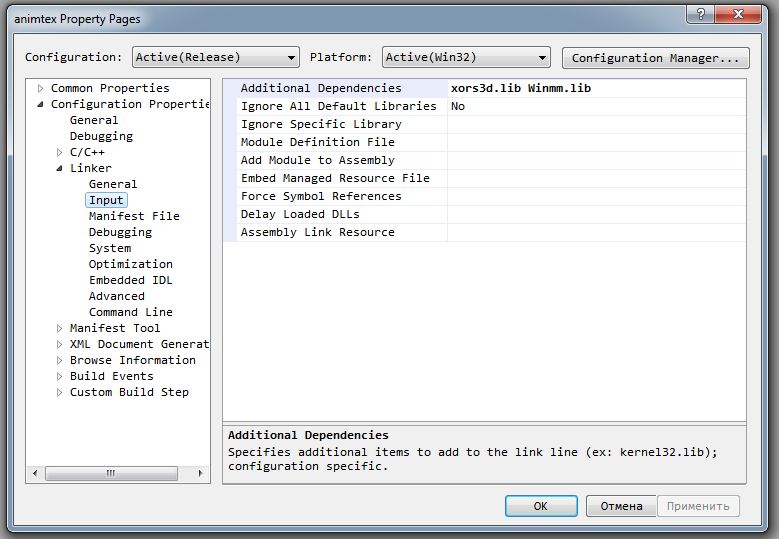The width and height of the screenshot is (779, 539).
Task: Expand the C/C++ tree node
Action: click(x=60, y=152)
